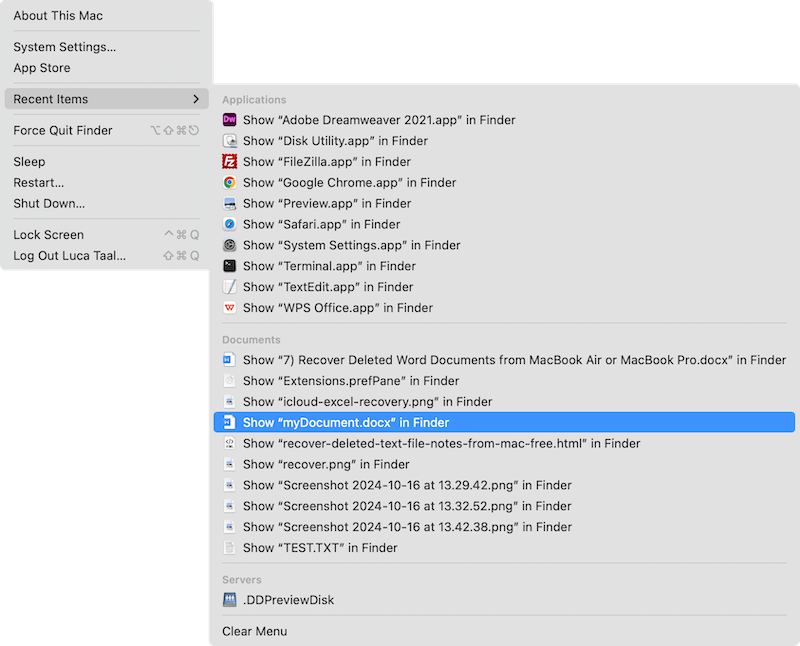Click the Adobe Dreamweaver 2021 app icon

(229, 119)
